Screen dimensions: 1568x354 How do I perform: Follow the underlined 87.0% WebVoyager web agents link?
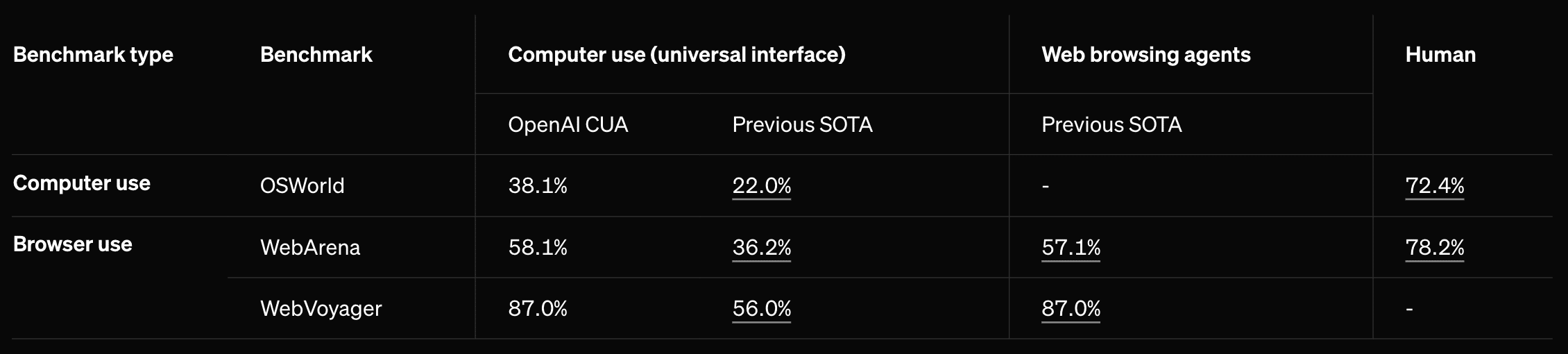click(1071, 309)
